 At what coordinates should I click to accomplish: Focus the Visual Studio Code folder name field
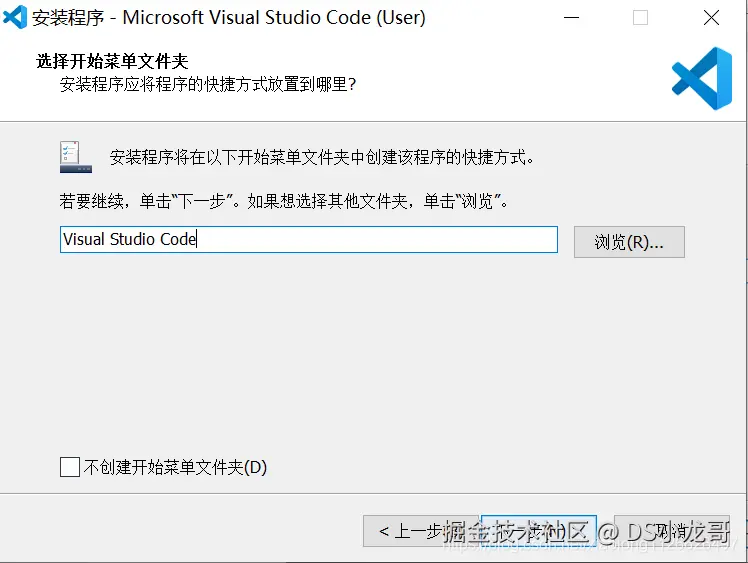[x=308, y=240]
